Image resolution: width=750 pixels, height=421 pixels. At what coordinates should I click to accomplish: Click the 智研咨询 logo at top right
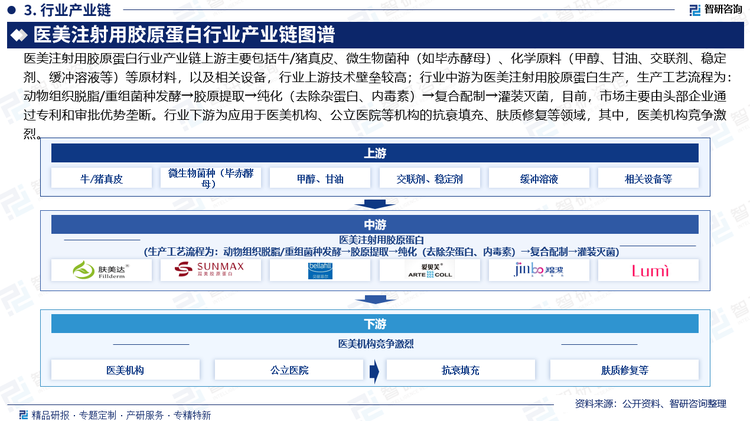click(716, 9)
